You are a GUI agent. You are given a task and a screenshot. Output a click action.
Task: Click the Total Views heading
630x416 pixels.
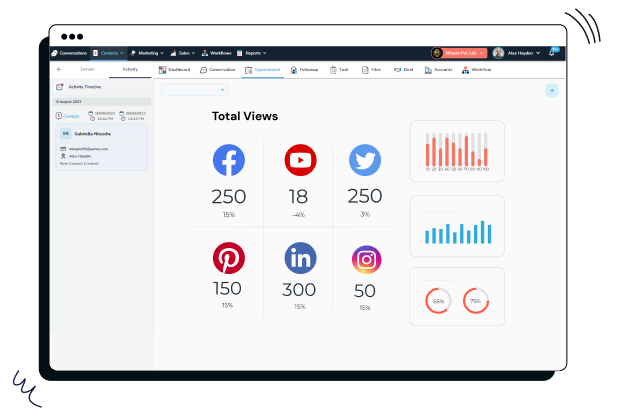tap(245, 116)
